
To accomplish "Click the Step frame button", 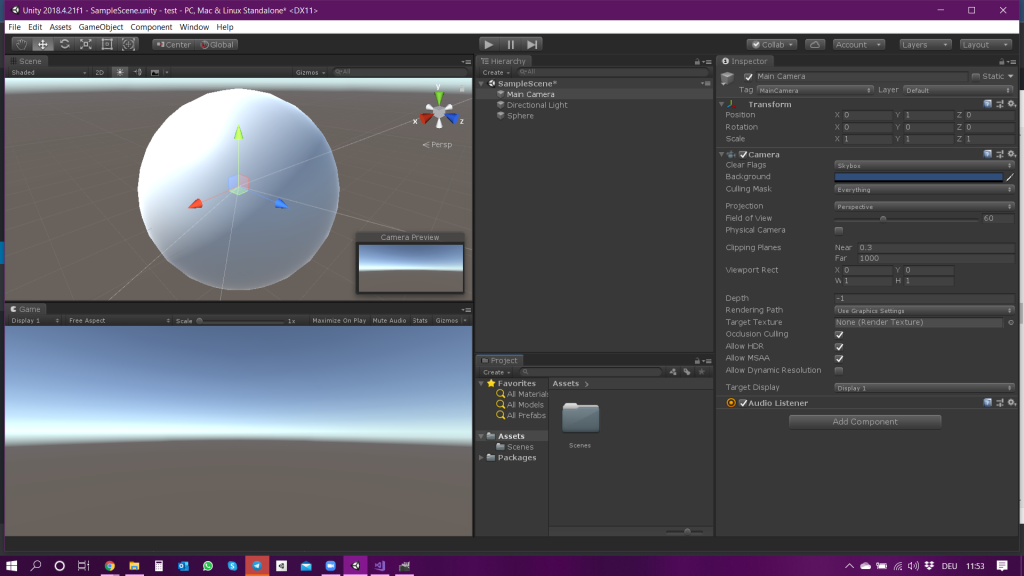I will pos(532,44).
